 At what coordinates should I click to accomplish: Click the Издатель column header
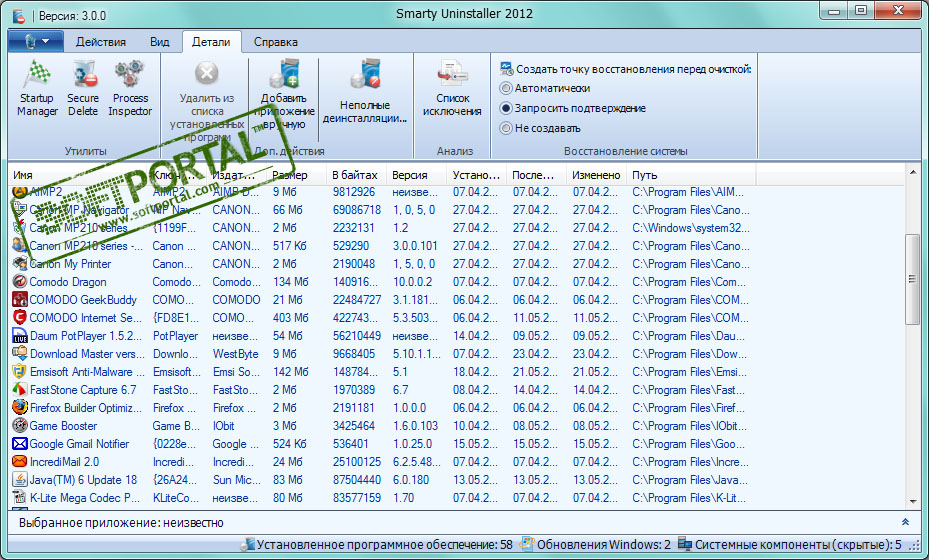pyautogui.click(x=238, y=175)
